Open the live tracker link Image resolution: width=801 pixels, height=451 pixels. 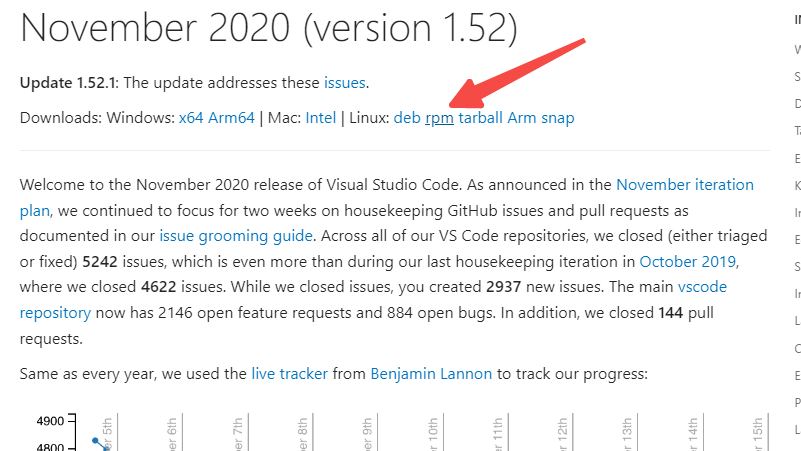pyautogui.click(x=289, y=374)
